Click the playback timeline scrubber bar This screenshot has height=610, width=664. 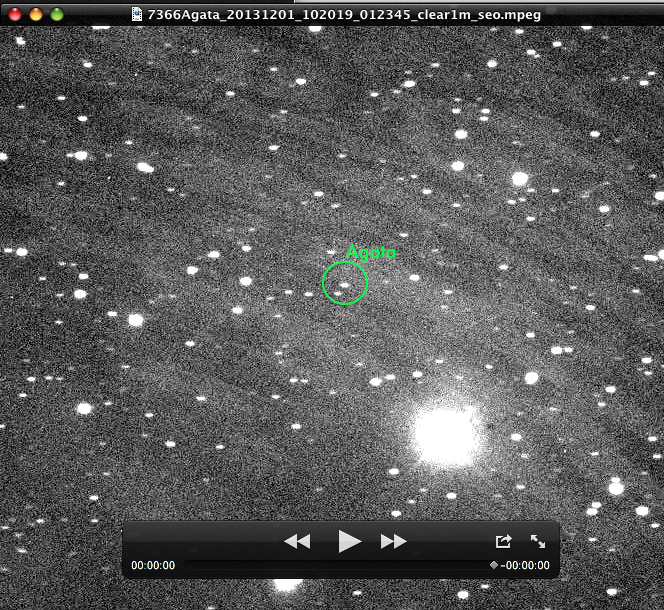338,565
